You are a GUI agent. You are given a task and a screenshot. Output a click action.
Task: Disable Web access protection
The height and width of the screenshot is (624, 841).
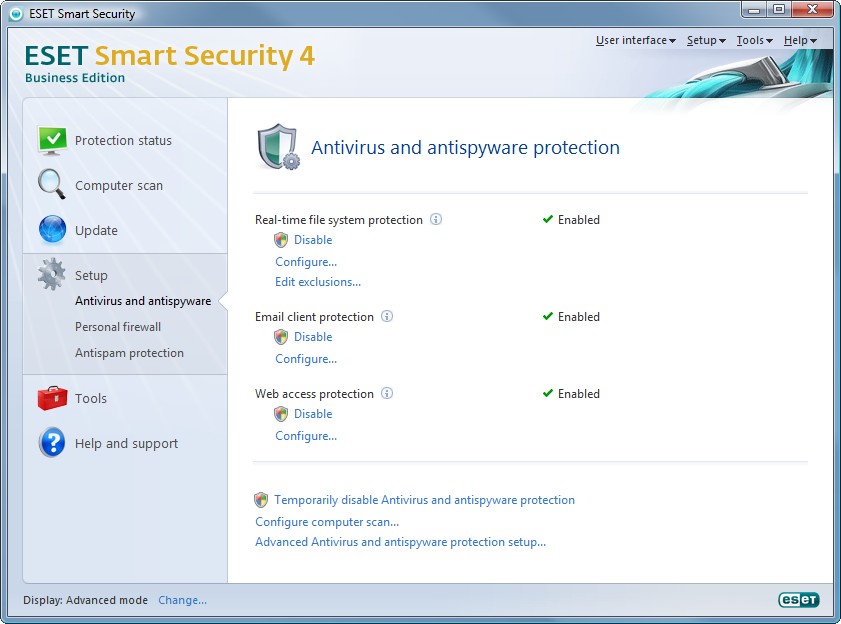pos(313,414)
